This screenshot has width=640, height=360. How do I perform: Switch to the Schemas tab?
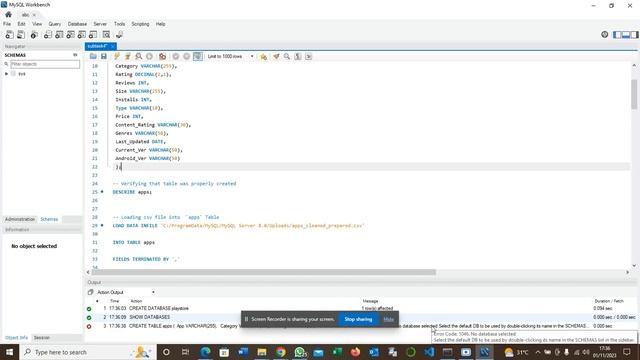tap(49, 219)
